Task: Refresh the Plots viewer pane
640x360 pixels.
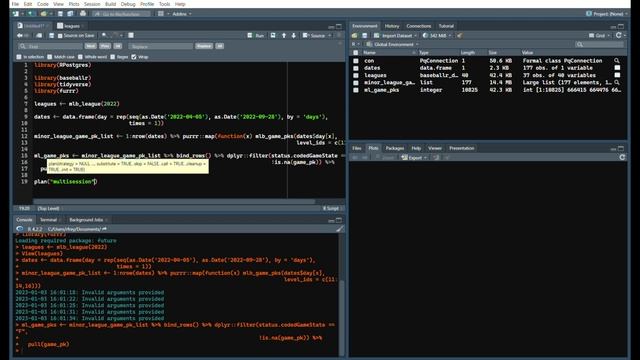Action: pyautogui.click(x=622, y=158)
